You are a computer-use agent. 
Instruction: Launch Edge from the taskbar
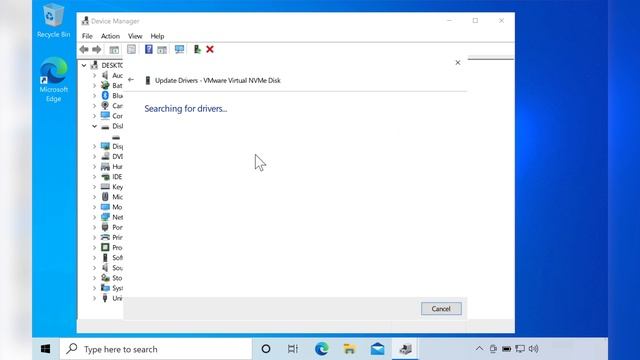322,349
